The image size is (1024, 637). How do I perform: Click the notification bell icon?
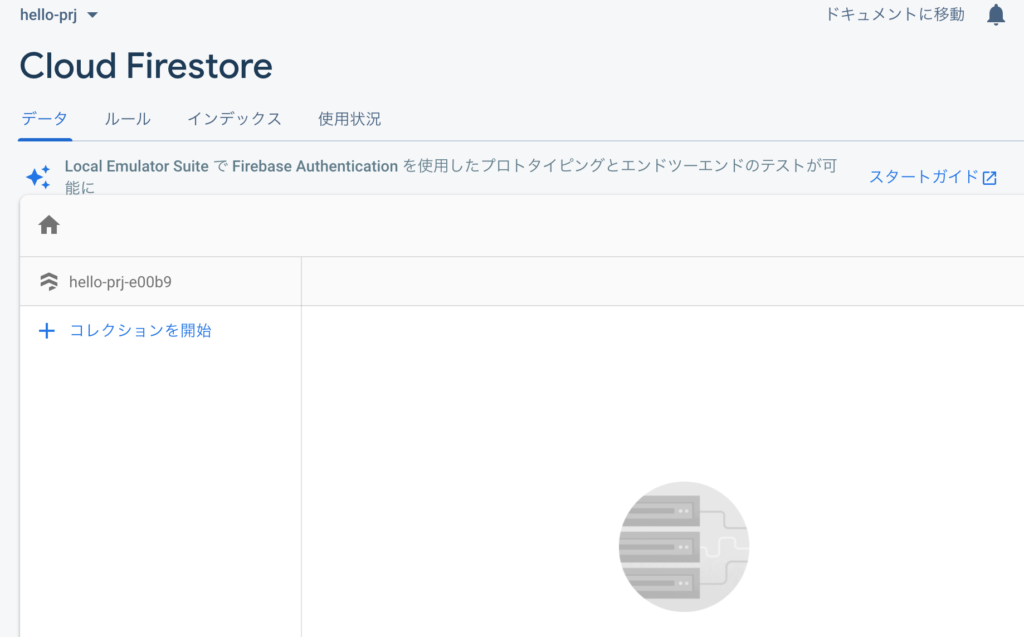[996, 14]
